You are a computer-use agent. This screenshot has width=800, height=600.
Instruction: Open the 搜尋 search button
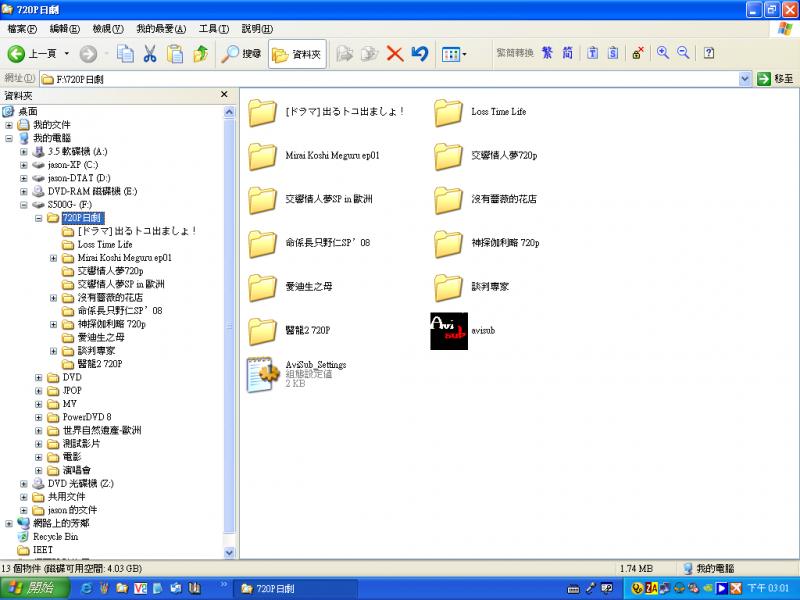241,54
